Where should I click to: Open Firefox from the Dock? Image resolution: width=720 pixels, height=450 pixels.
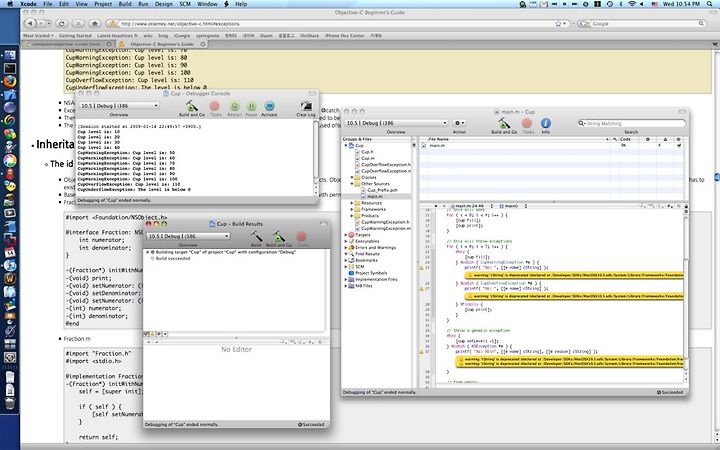(10, 81)
